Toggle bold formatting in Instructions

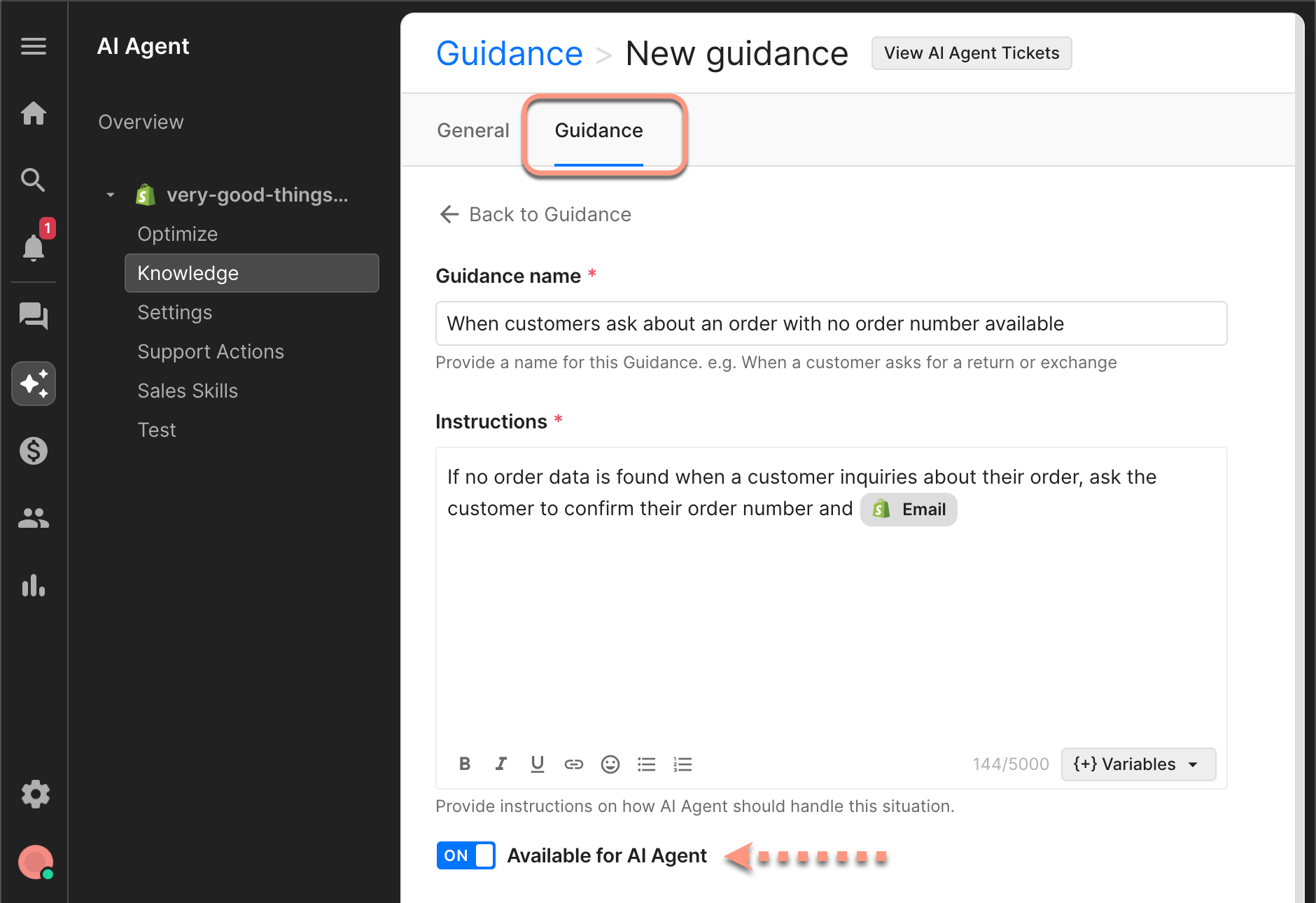(465, 764)
